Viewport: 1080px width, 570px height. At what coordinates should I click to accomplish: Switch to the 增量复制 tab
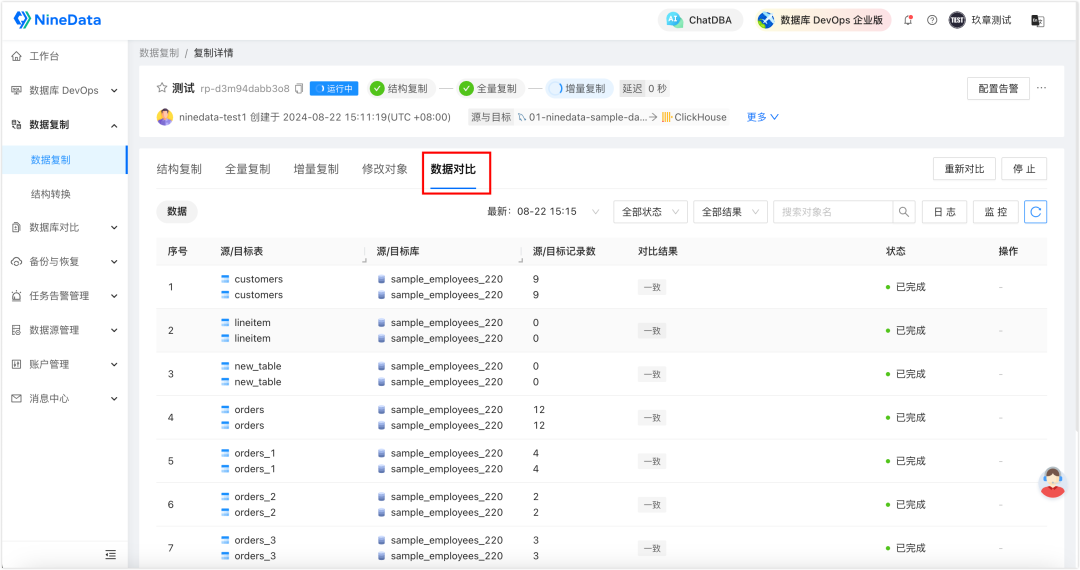click(x=315, y=169)
